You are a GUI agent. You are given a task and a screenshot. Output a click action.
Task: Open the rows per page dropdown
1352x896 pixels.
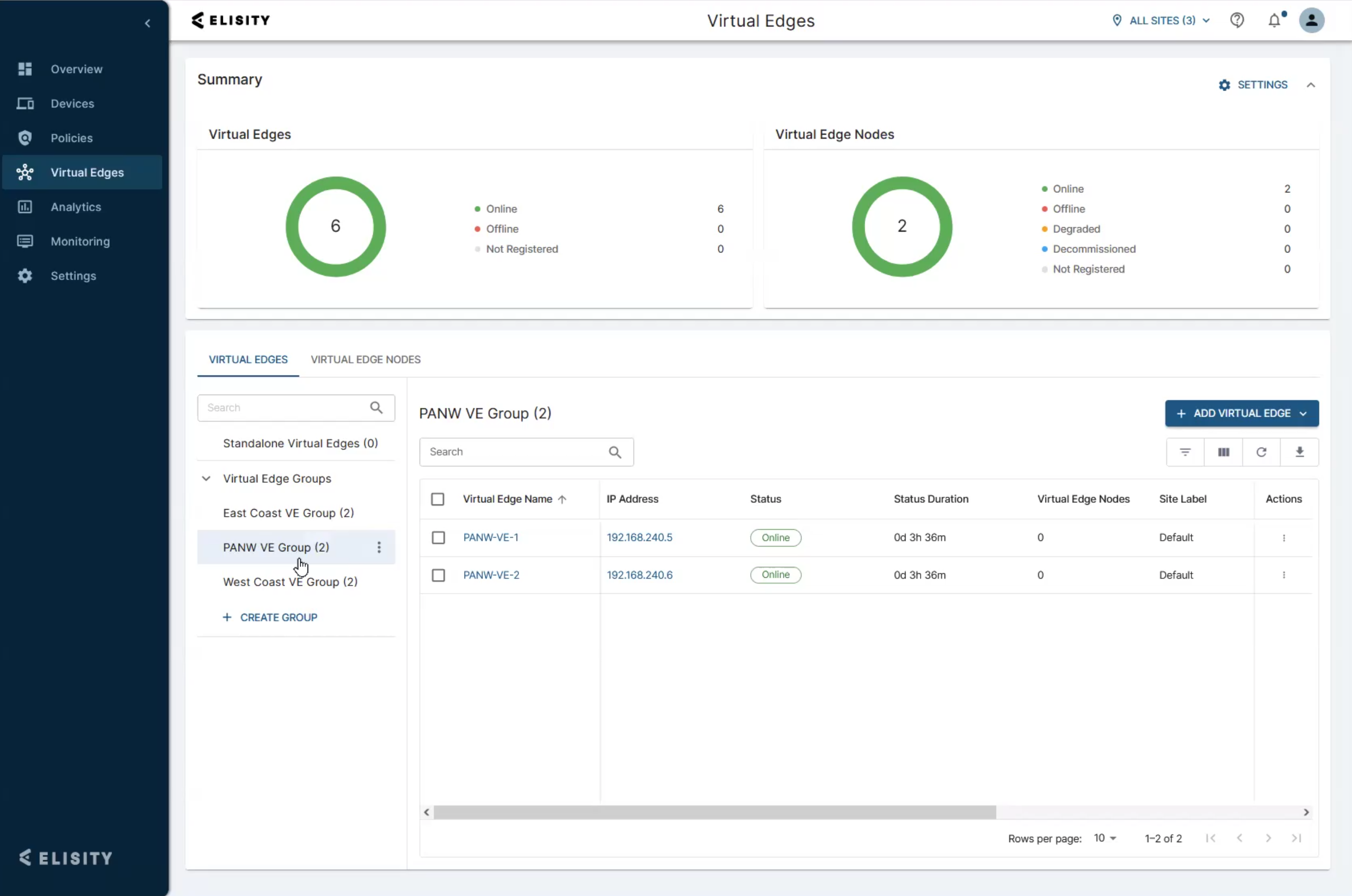(x=1105, y=838)
